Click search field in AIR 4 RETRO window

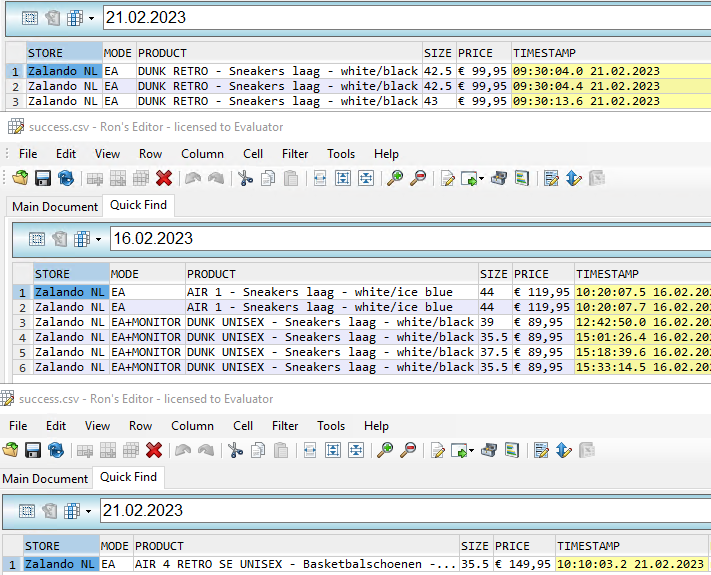pyautogui.click(x=405, y=511)
